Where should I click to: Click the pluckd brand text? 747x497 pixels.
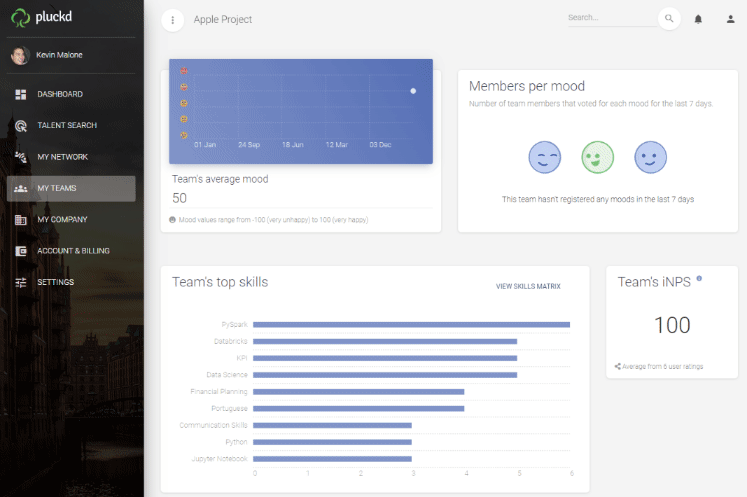pyautogui.click(x=53, y=17)
